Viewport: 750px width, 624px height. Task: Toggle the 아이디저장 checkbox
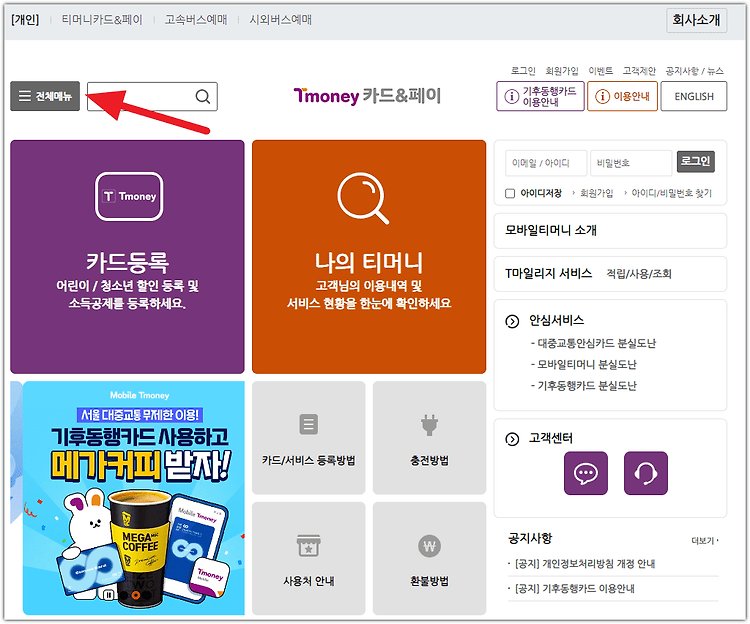[510, 193]
